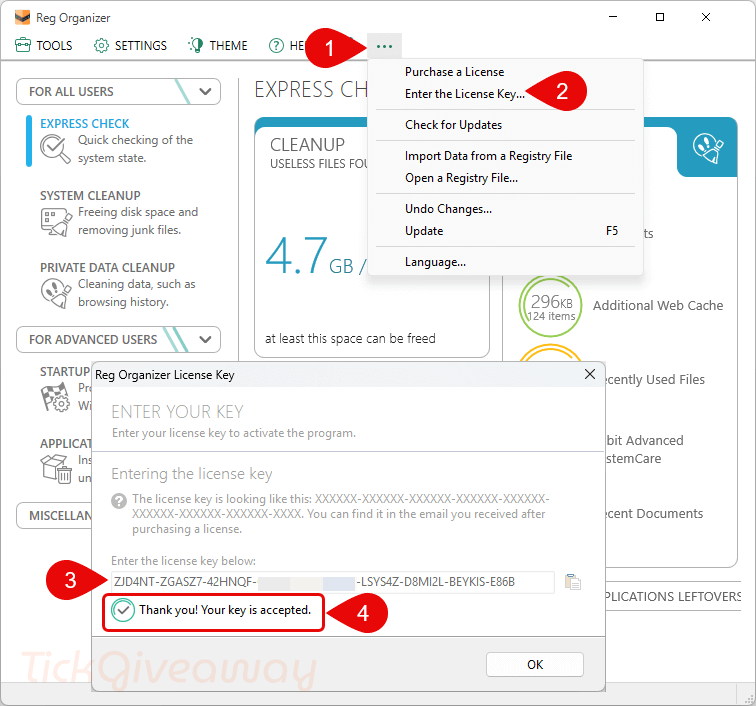This screenshot has width=756, height=706.
Task: Click the Startup checkered flag icon
Action: pos(55,397)
